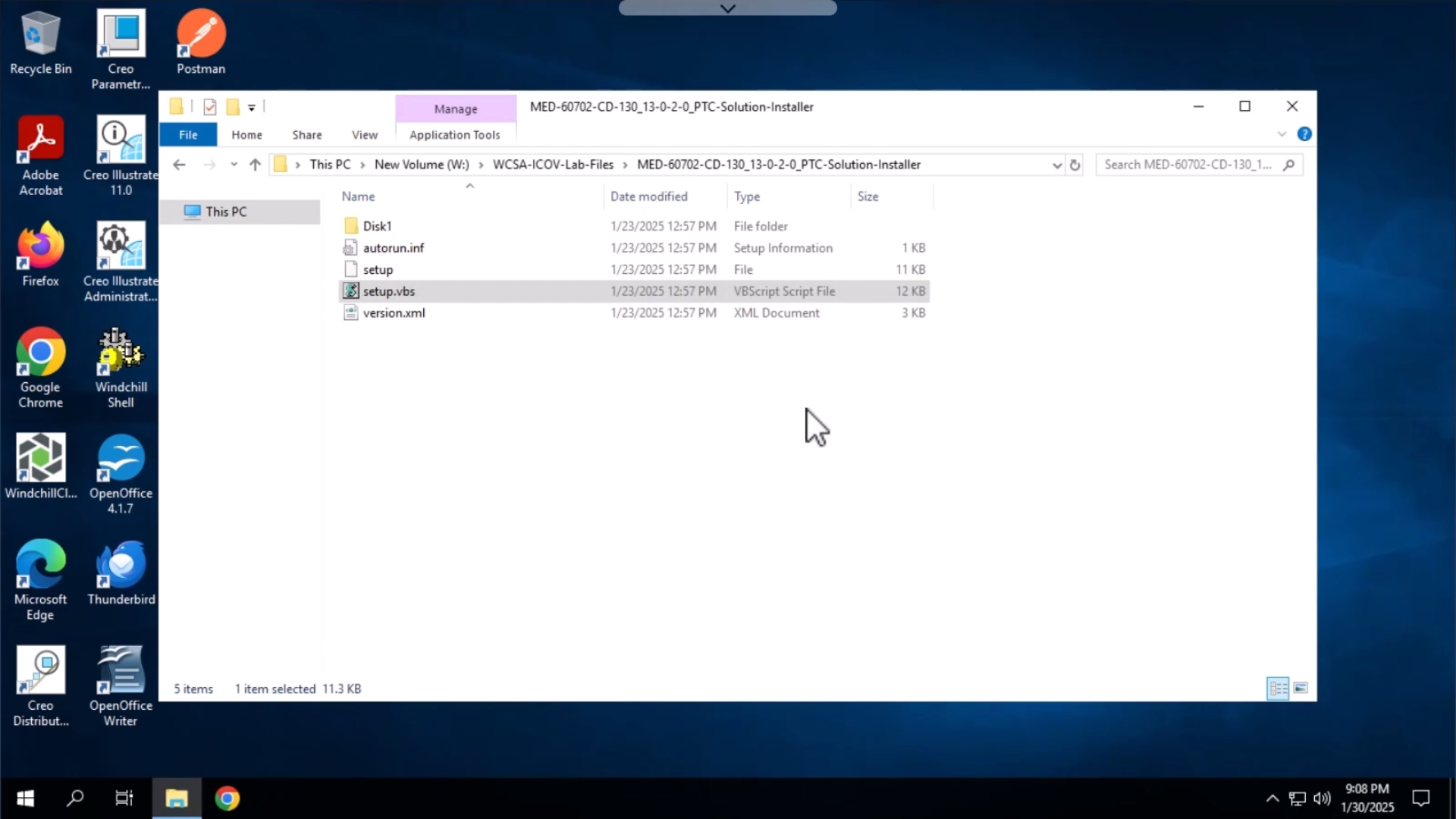Click the Refresh button in the address bar
The image size is (1456, 819).
1075,165
